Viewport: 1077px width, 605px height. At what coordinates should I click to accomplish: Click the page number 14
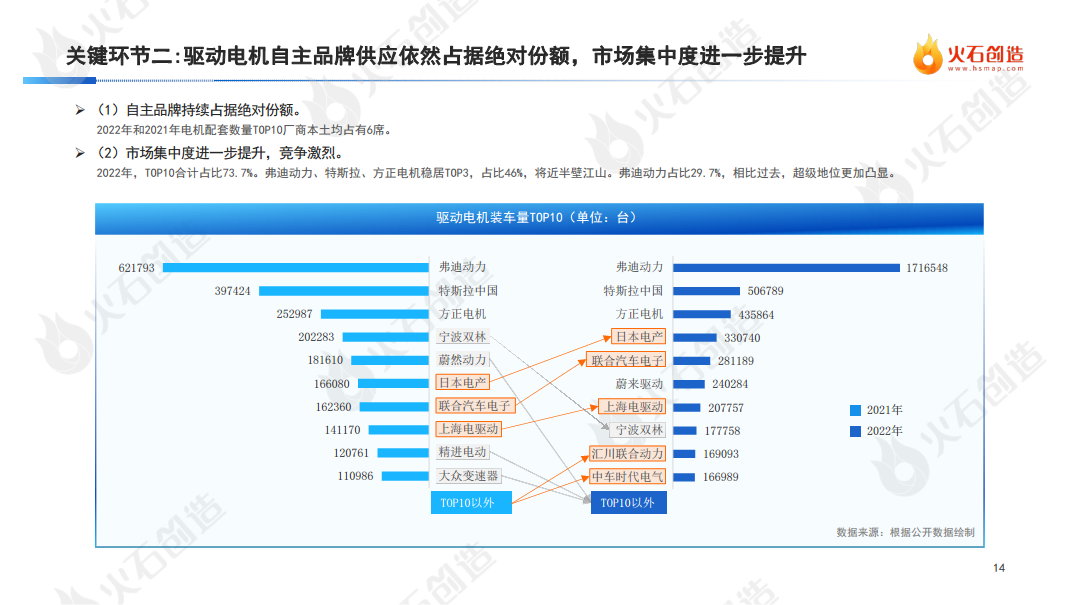pyautogui.click(x=999, y=568)
